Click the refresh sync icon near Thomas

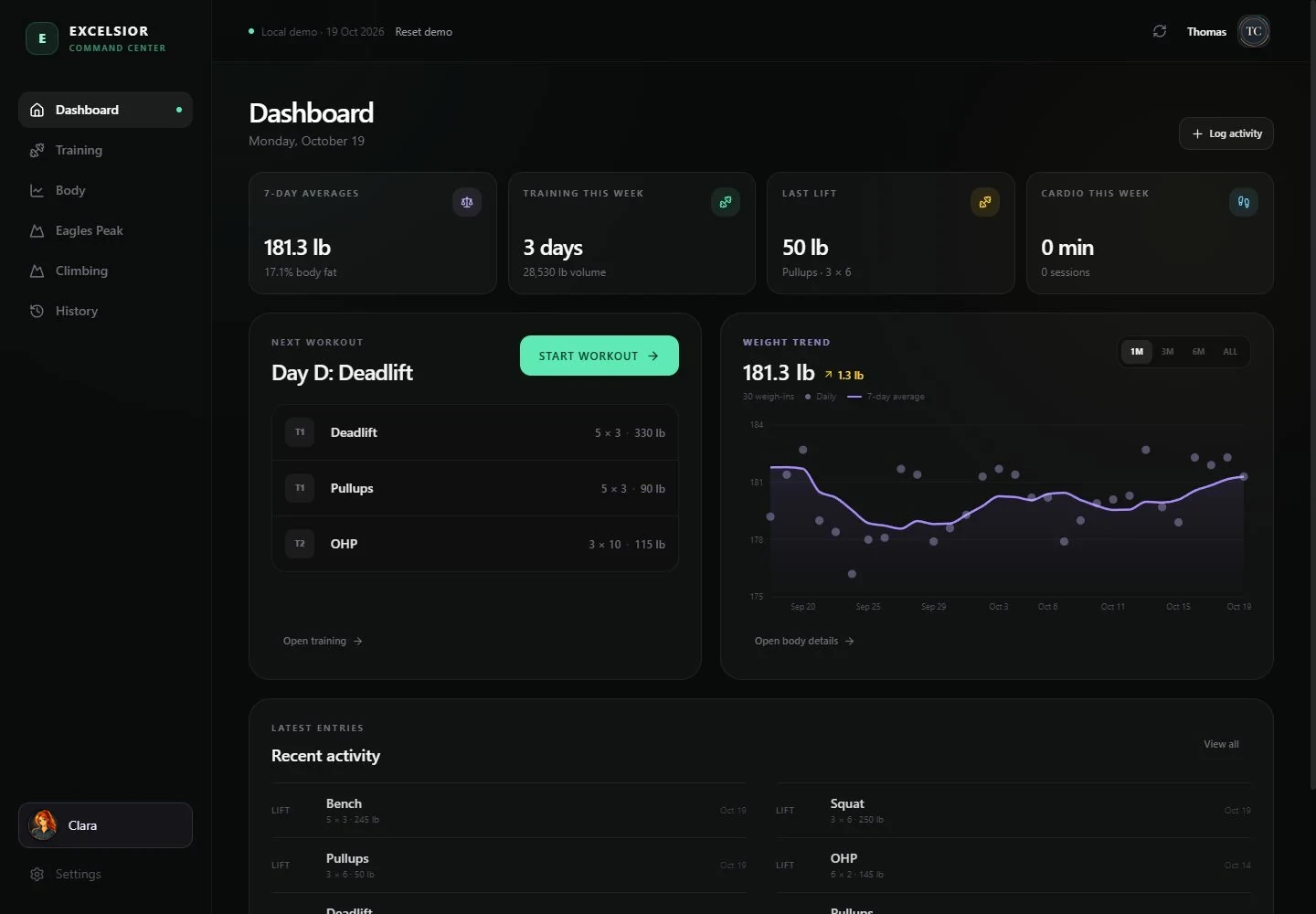coord(1160,31)
